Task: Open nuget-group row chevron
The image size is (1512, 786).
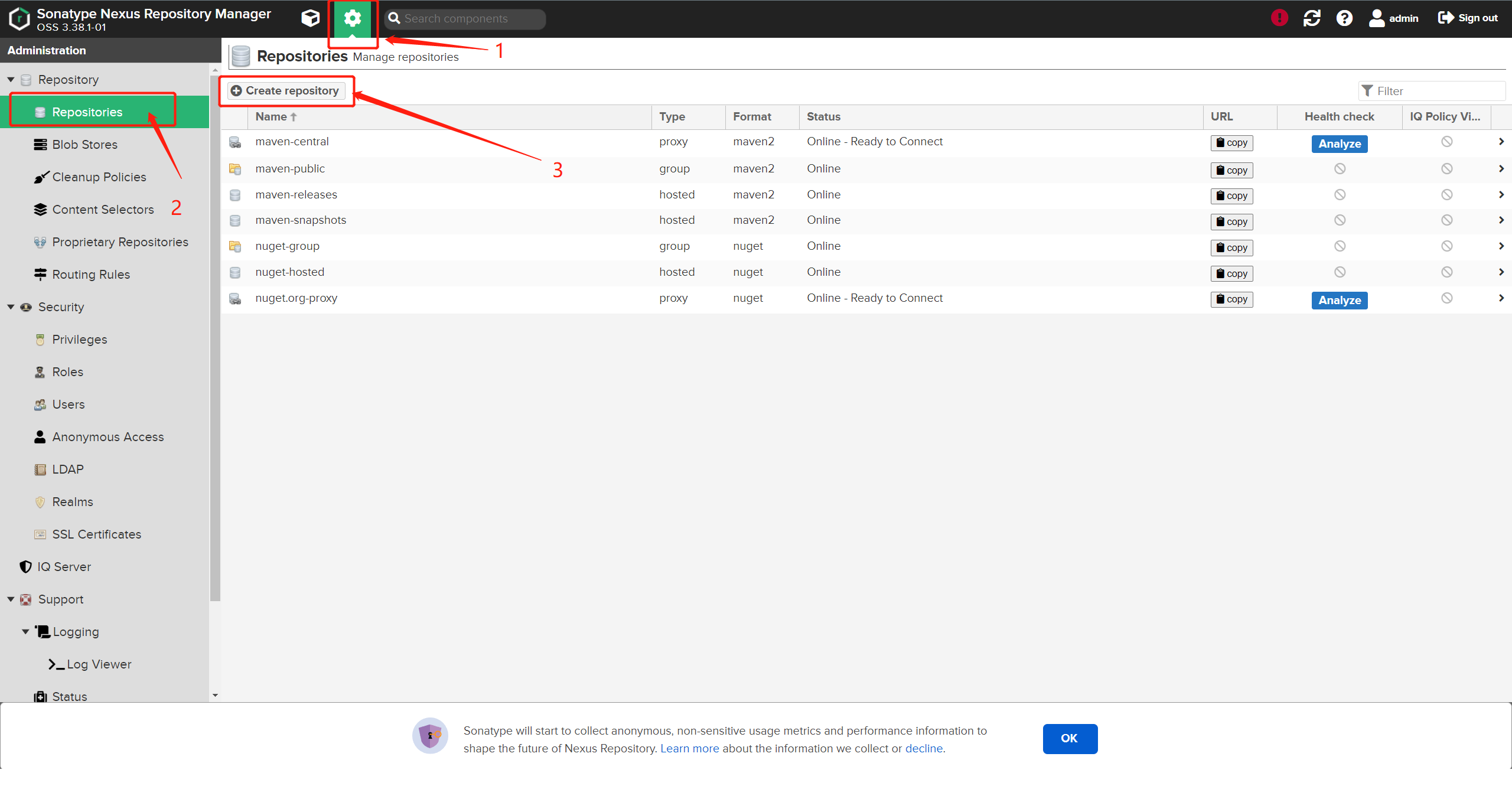Action: 1501,246
